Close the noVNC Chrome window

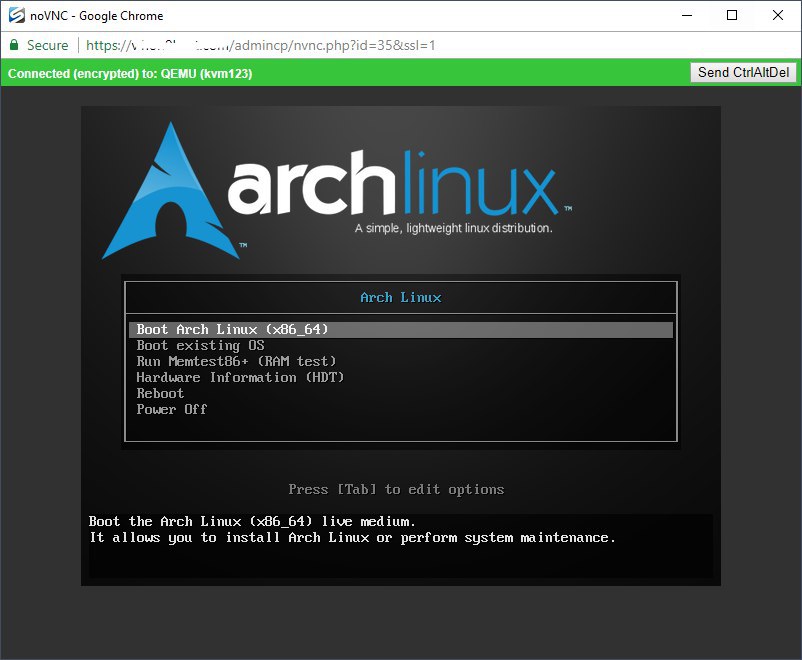777,15
